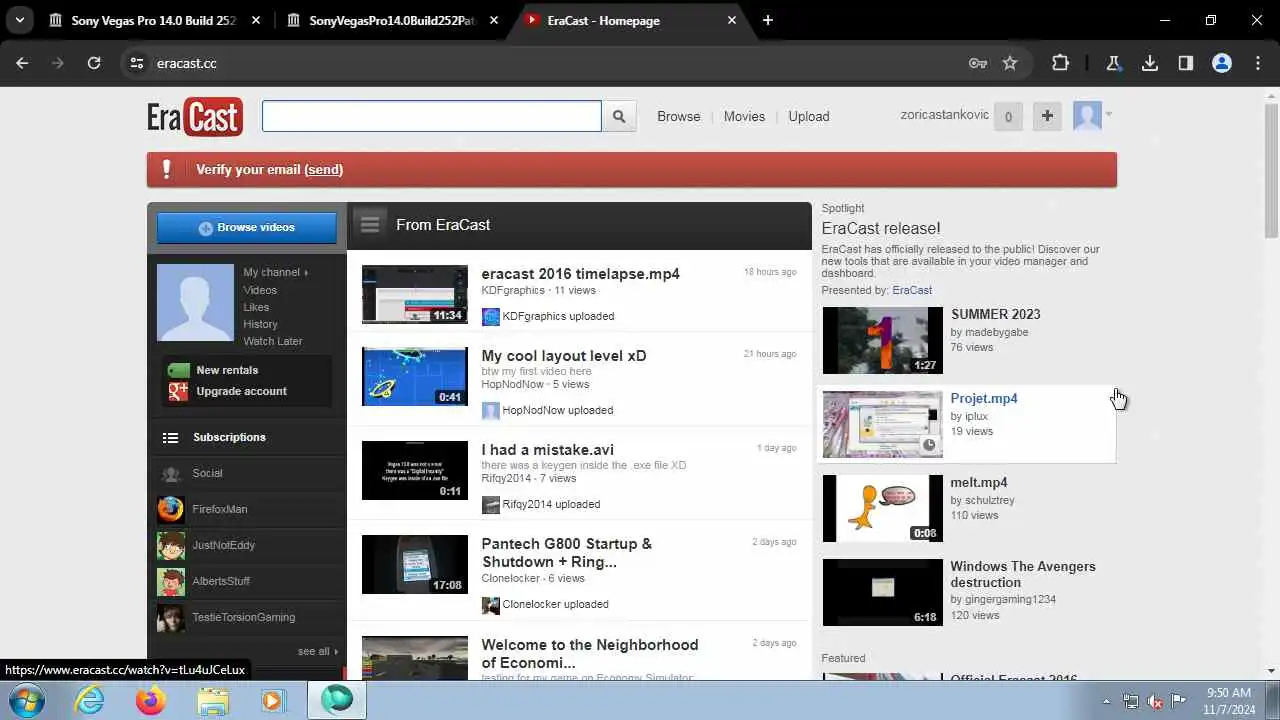Screen dimensions: 1280x720
Task: Switch to the SonyVegasPro14.0Build252Pat tab
Action: (392, 20)
